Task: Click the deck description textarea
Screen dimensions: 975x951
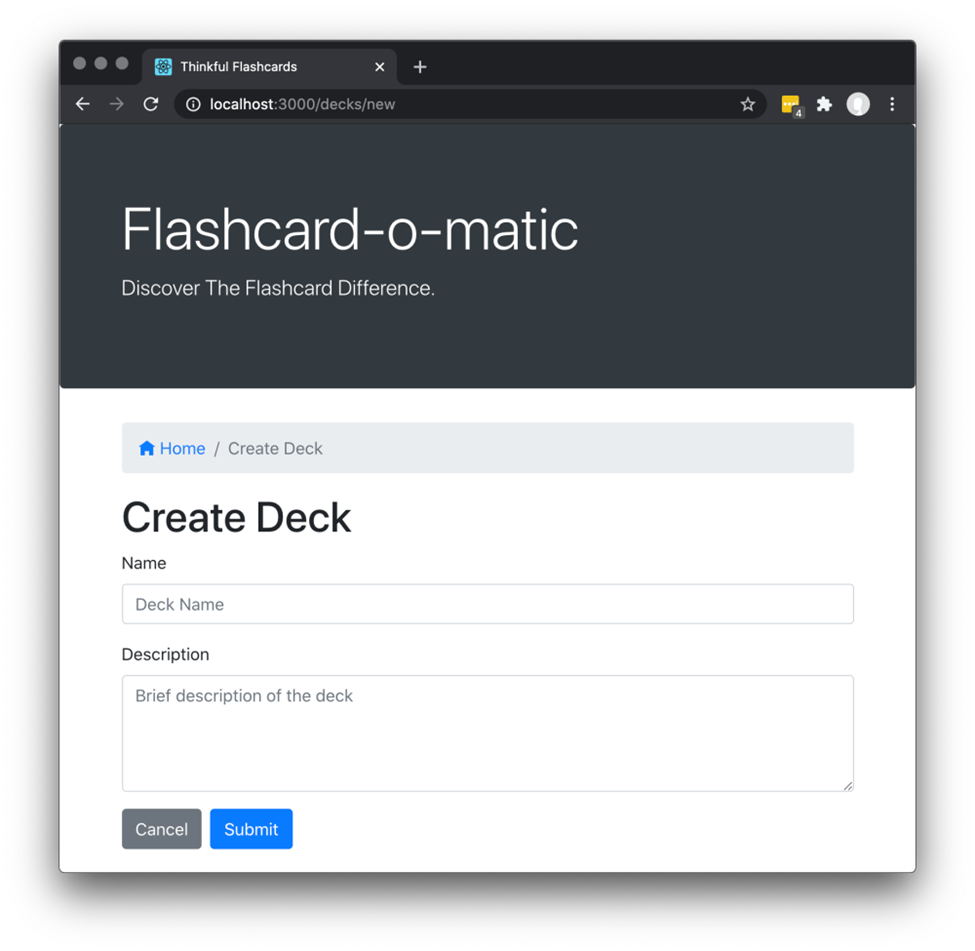Action: pyautogui.click(x=487, y=732)
